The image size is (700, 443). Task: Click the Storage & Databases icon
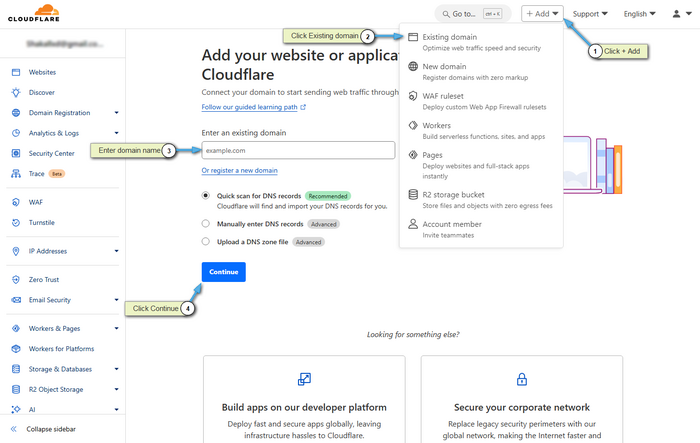(16, 369)
